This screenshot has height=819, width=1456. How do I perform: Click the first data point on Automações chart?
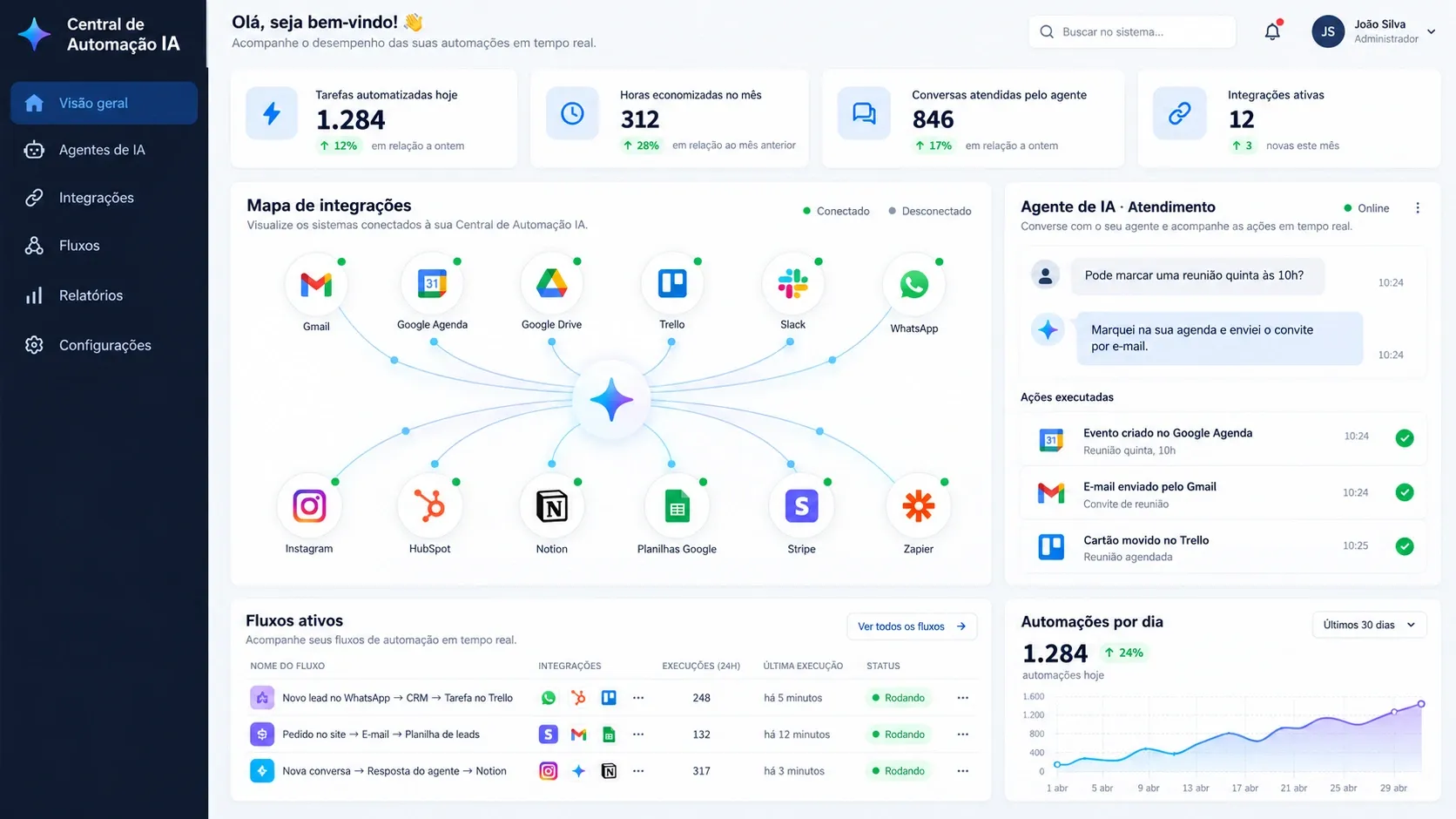tap(1057, 765)
